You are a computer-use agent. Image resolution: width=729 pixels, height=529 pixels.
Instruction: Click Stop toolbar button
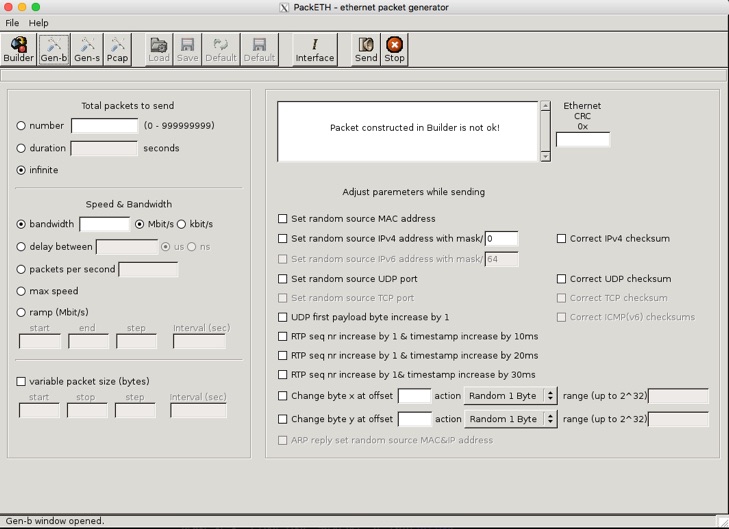394,50
